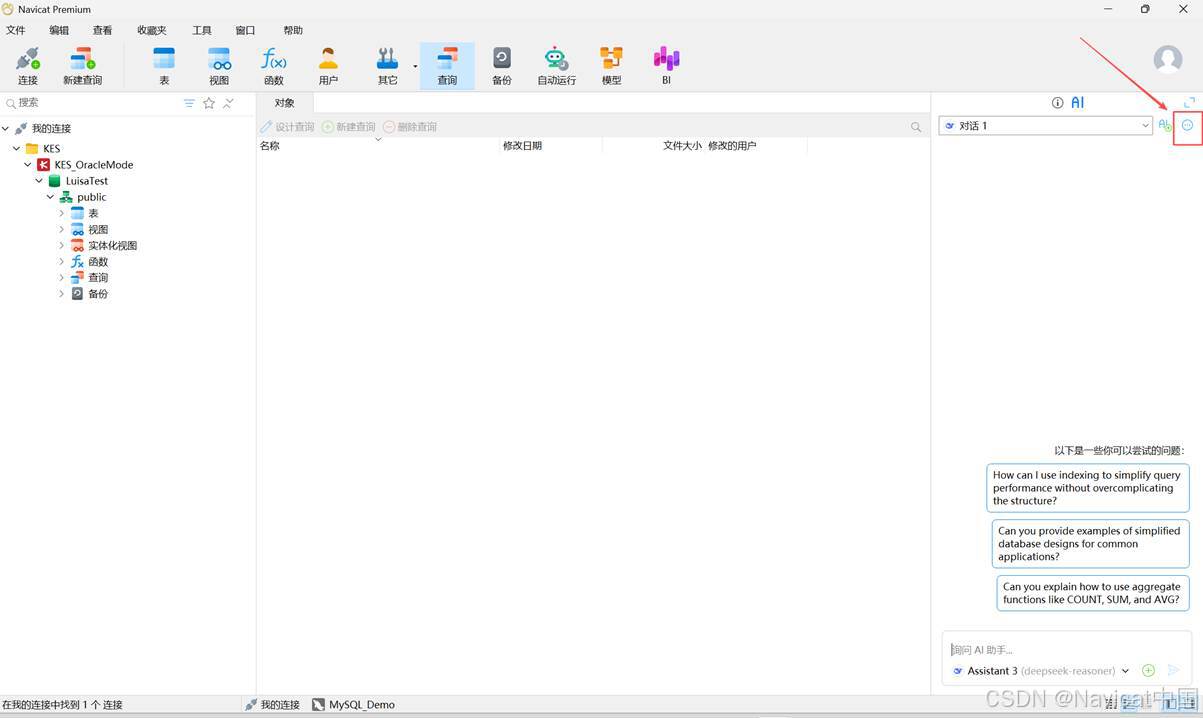The image size is (1203, 718).
Task: Open the 文件 menu
Action: click(16, 30)
